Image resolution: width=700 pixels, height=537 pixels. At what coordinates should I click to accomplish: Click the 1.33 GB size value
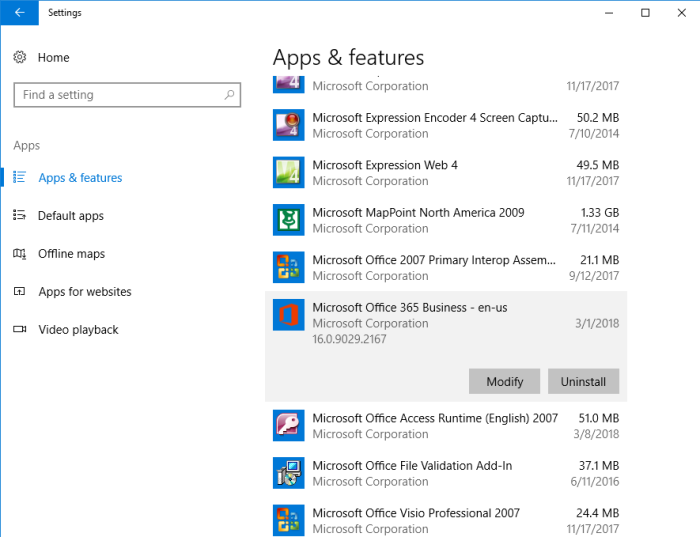(x=600, y=212)
